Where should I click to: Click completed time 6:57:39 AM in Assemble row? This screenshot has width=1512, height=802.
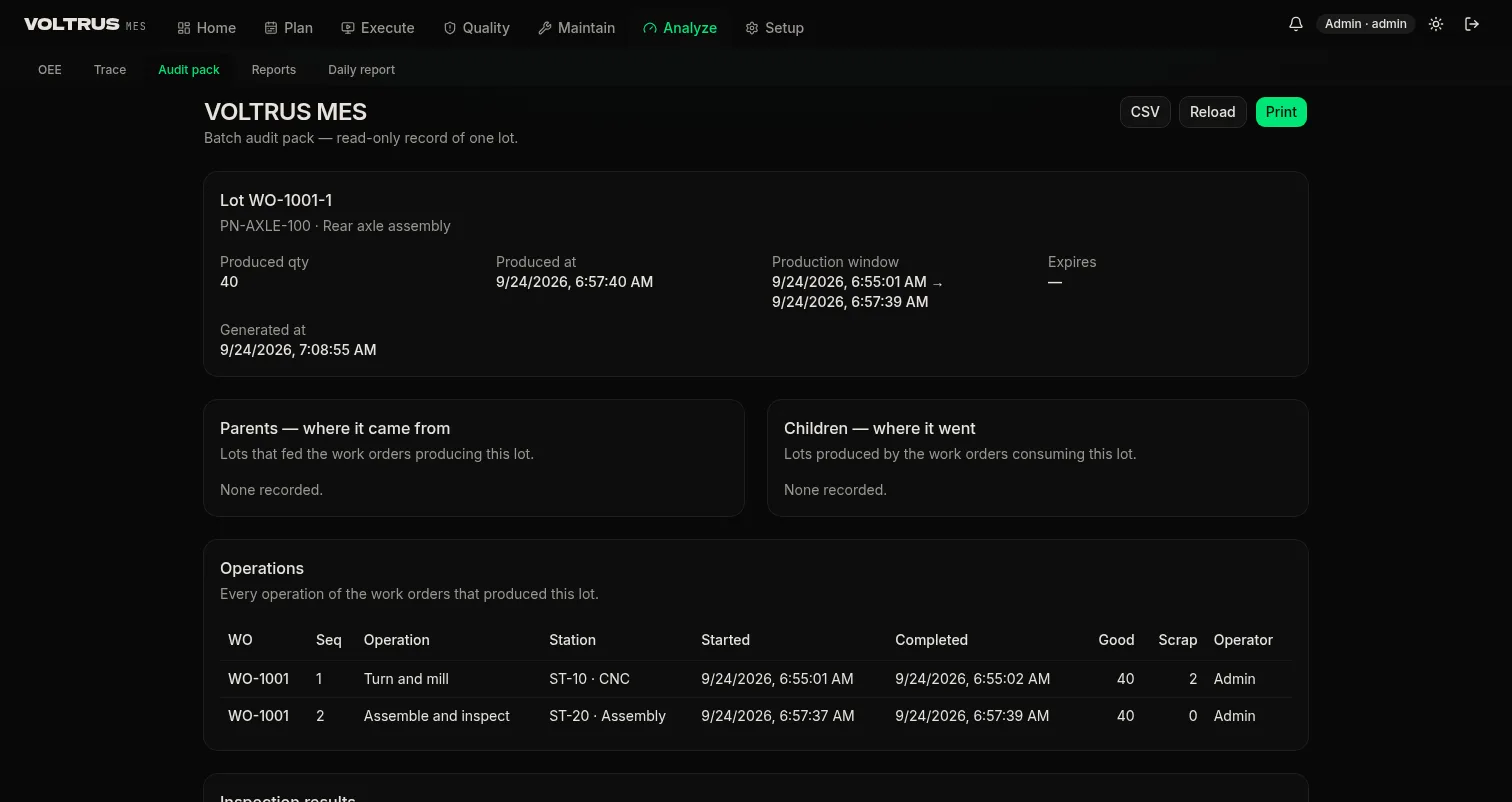pos(972,716)
